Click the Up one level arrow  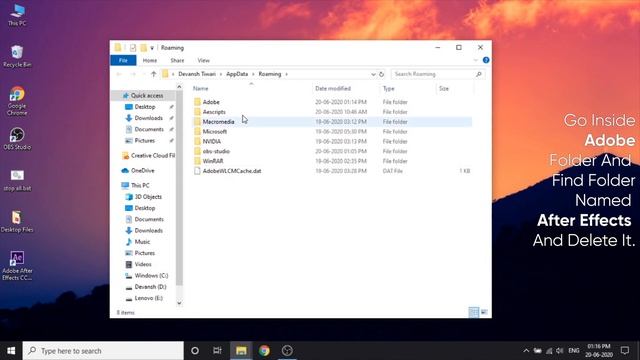click(x=153, y=74)
